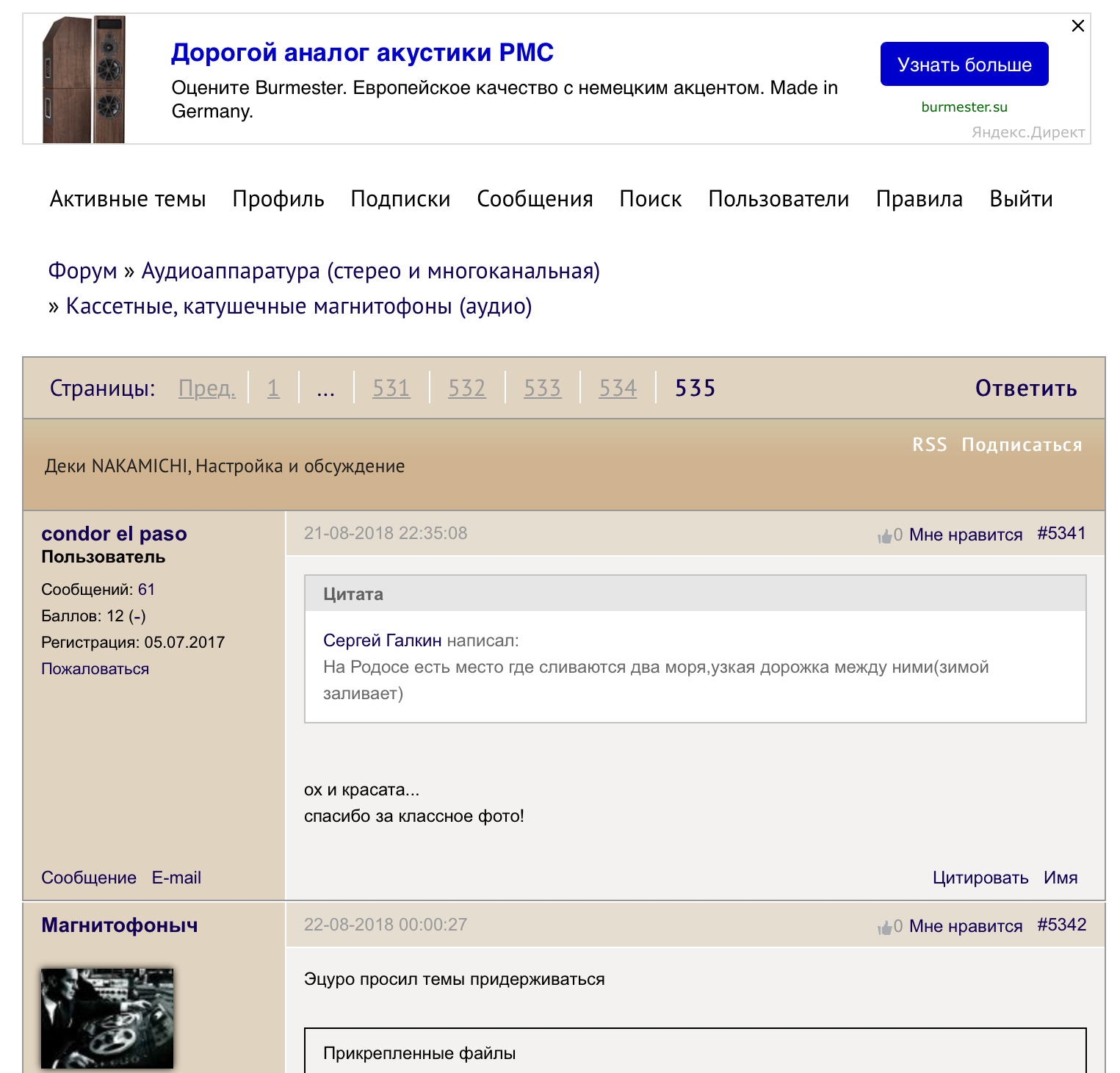The height and width of the screenshot is (1073, 1120).
Task: Open 'Активные темы' menu item
Action: point(128,199)
